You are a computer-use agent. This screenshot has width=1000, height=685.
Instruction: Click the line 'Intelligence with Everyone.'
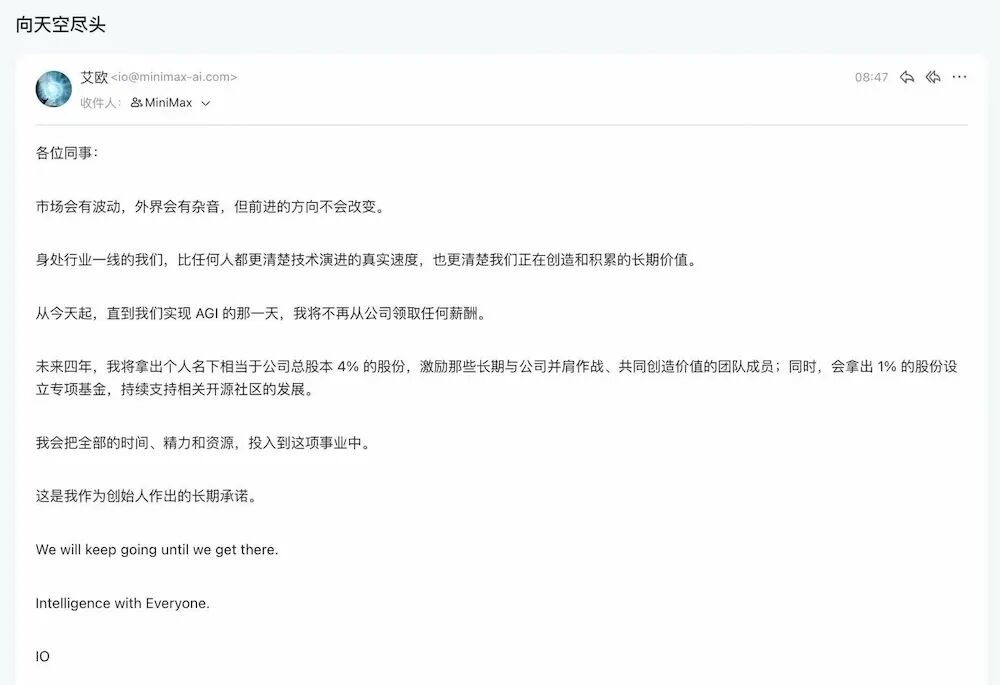coord(122,603)
